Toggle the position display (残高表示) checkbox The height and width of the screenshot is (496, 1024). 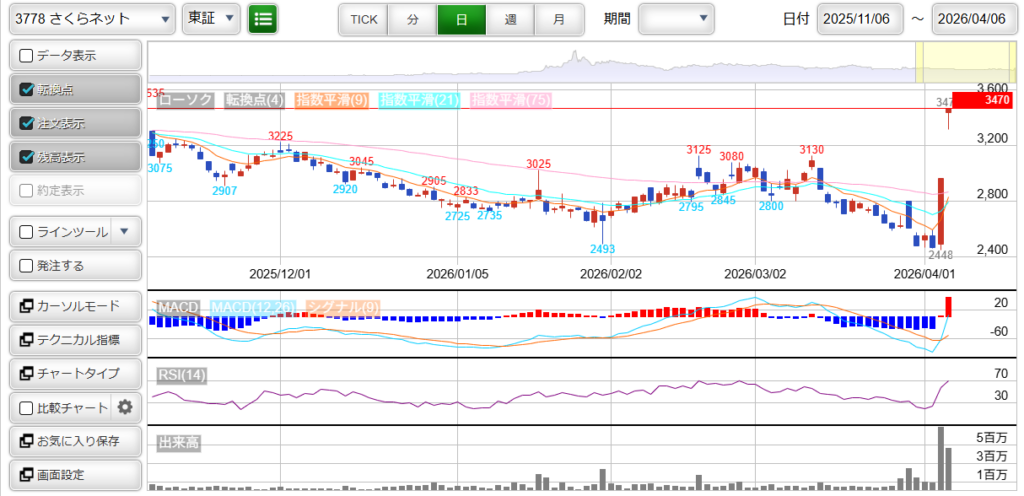[x=27, y=157]
